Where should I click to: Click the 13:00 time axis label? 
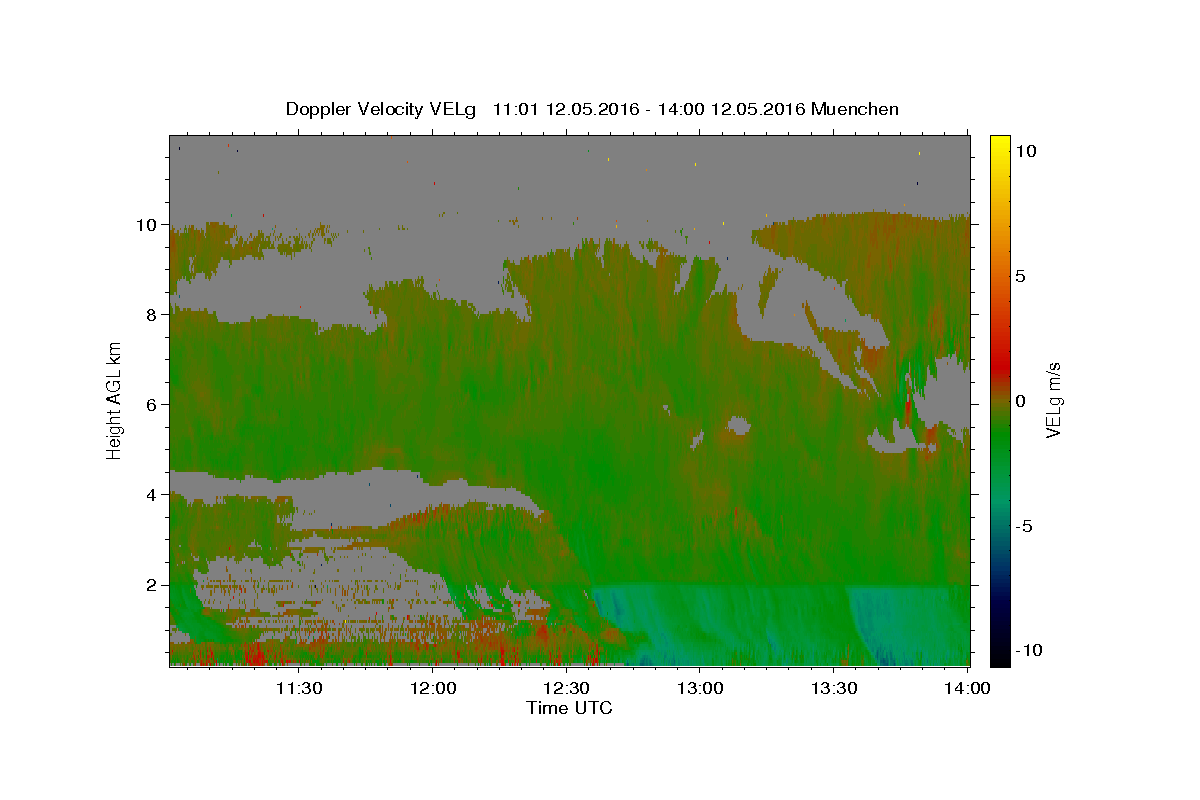click(700, 688)
